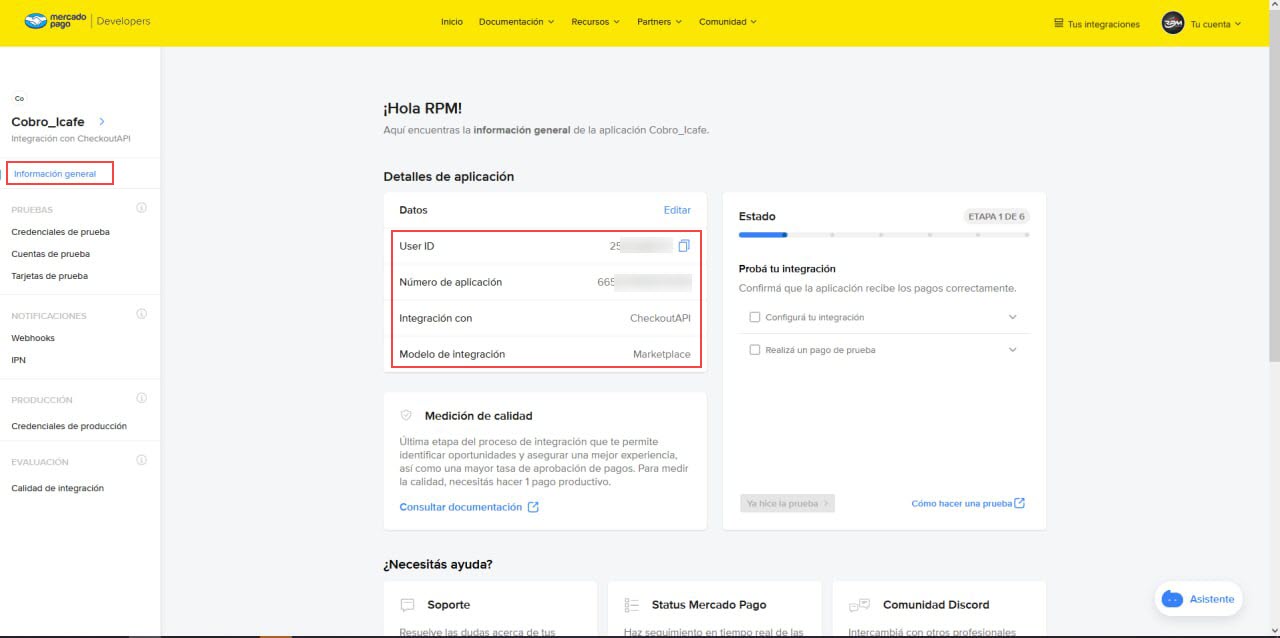
Task: Click Cómo hacer una prueba link
Action: click(962, 503)
